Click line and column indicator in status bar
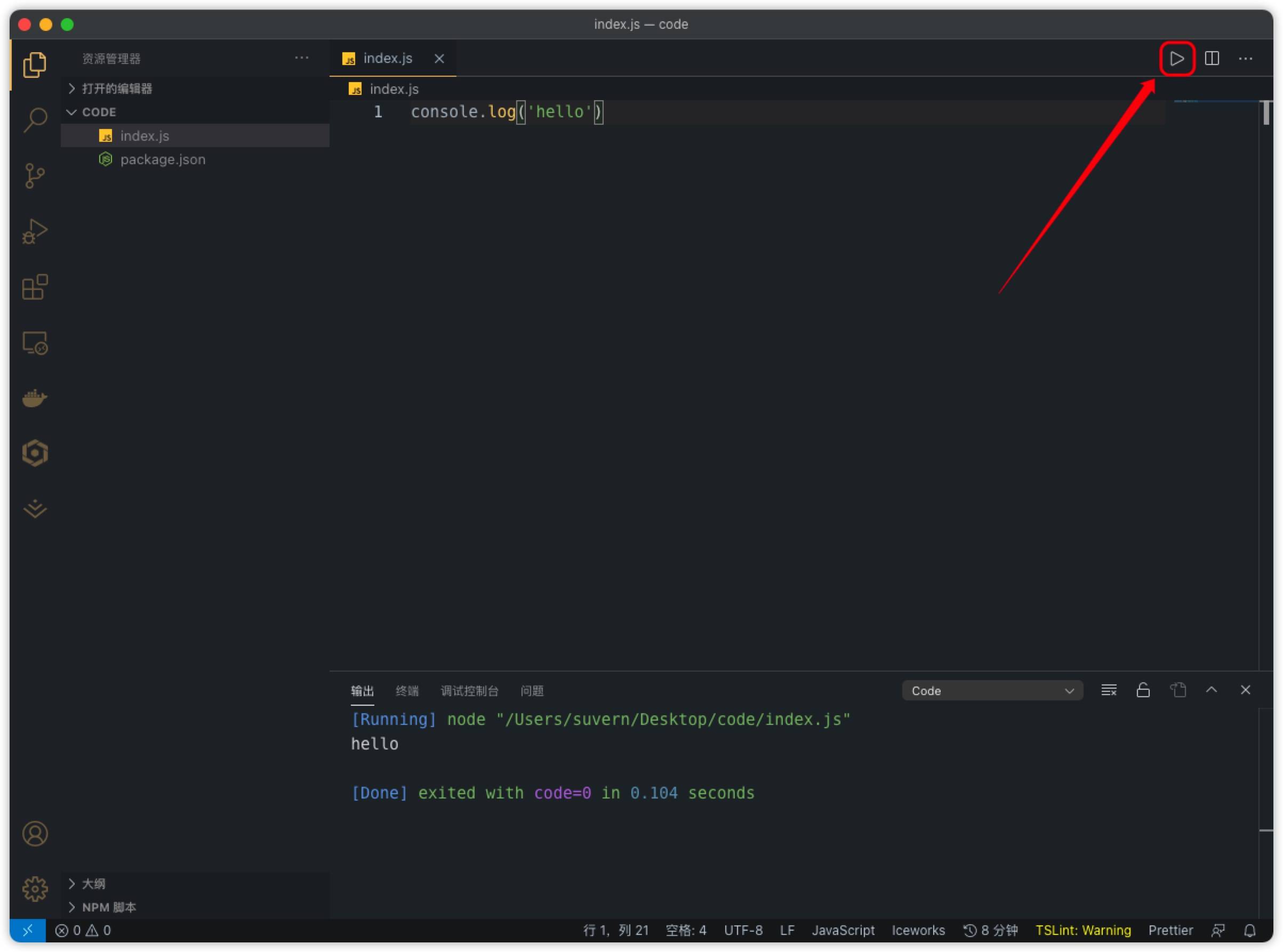This screenshot has width=1283, height=952. point(615,930)
